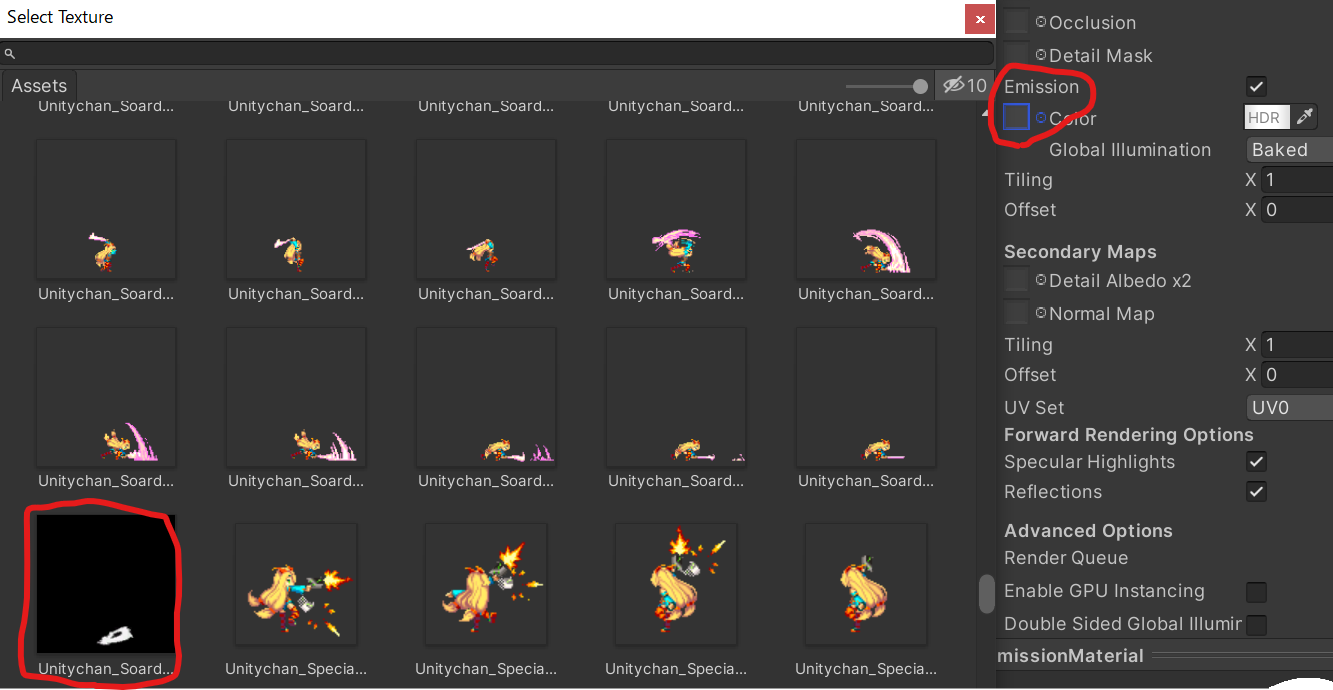Pick the black texture with white shape
The image size is (1333, 690).
click(x=106, y=584)
